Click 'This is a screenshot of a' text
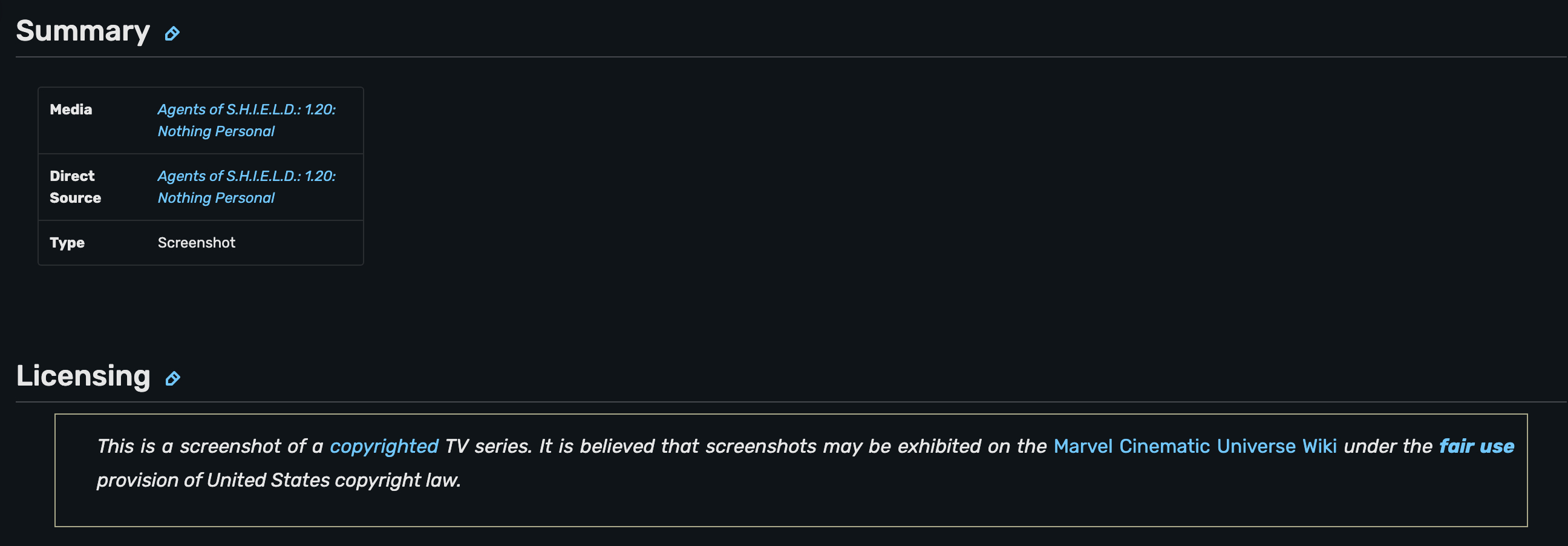 pos(210,446)
